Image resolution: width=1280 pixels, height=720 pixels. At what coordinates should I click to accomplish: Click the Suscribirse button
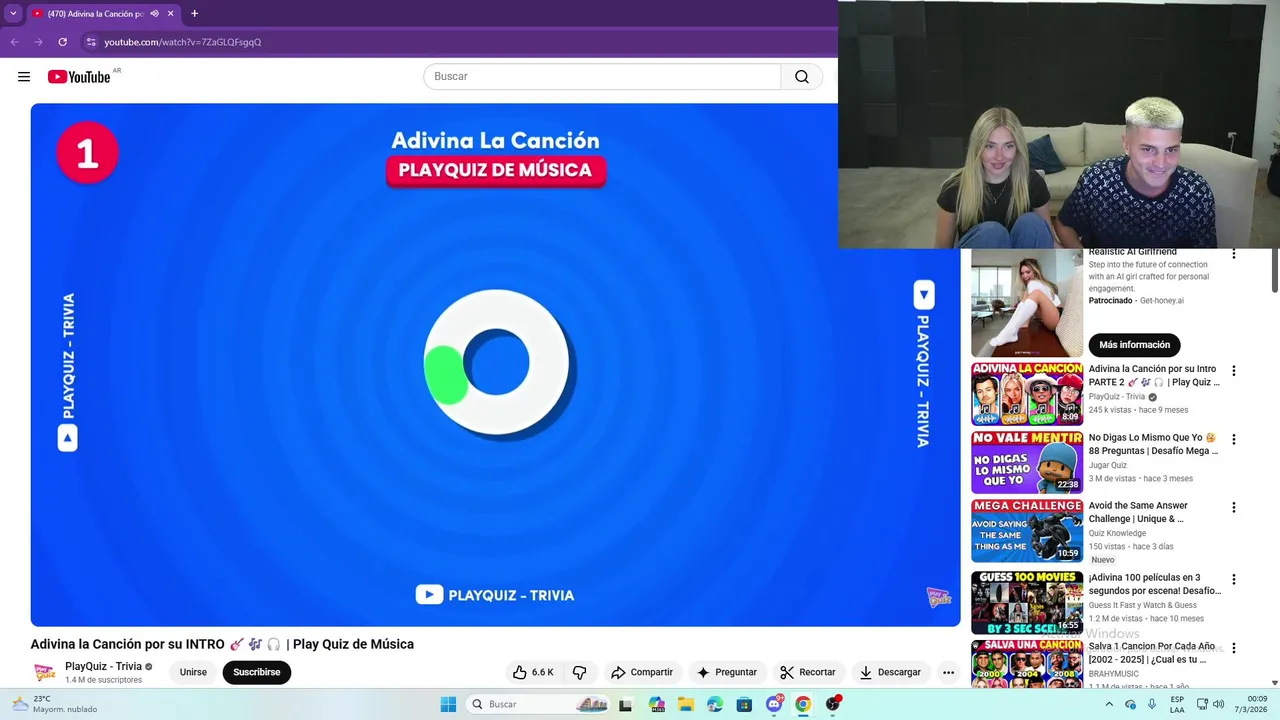click(257, 672)
